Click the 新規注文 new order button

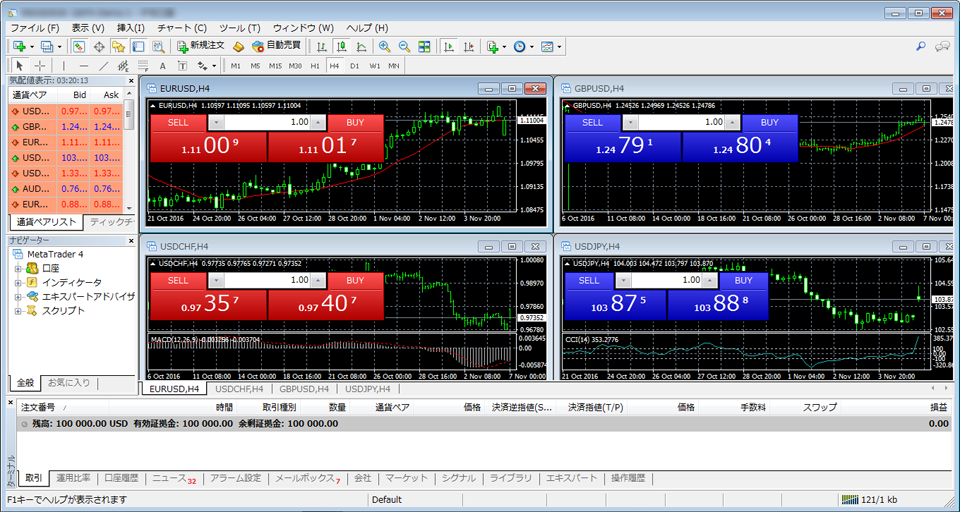pos(201,46)
